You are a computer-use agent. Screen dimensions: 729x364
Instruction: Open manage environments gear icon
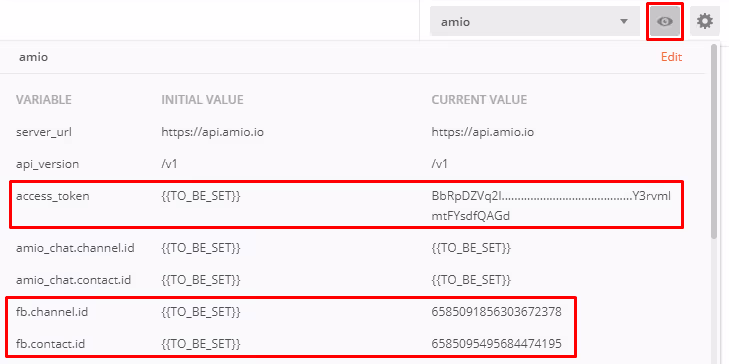pyautogui.click(x=705, y=21)
